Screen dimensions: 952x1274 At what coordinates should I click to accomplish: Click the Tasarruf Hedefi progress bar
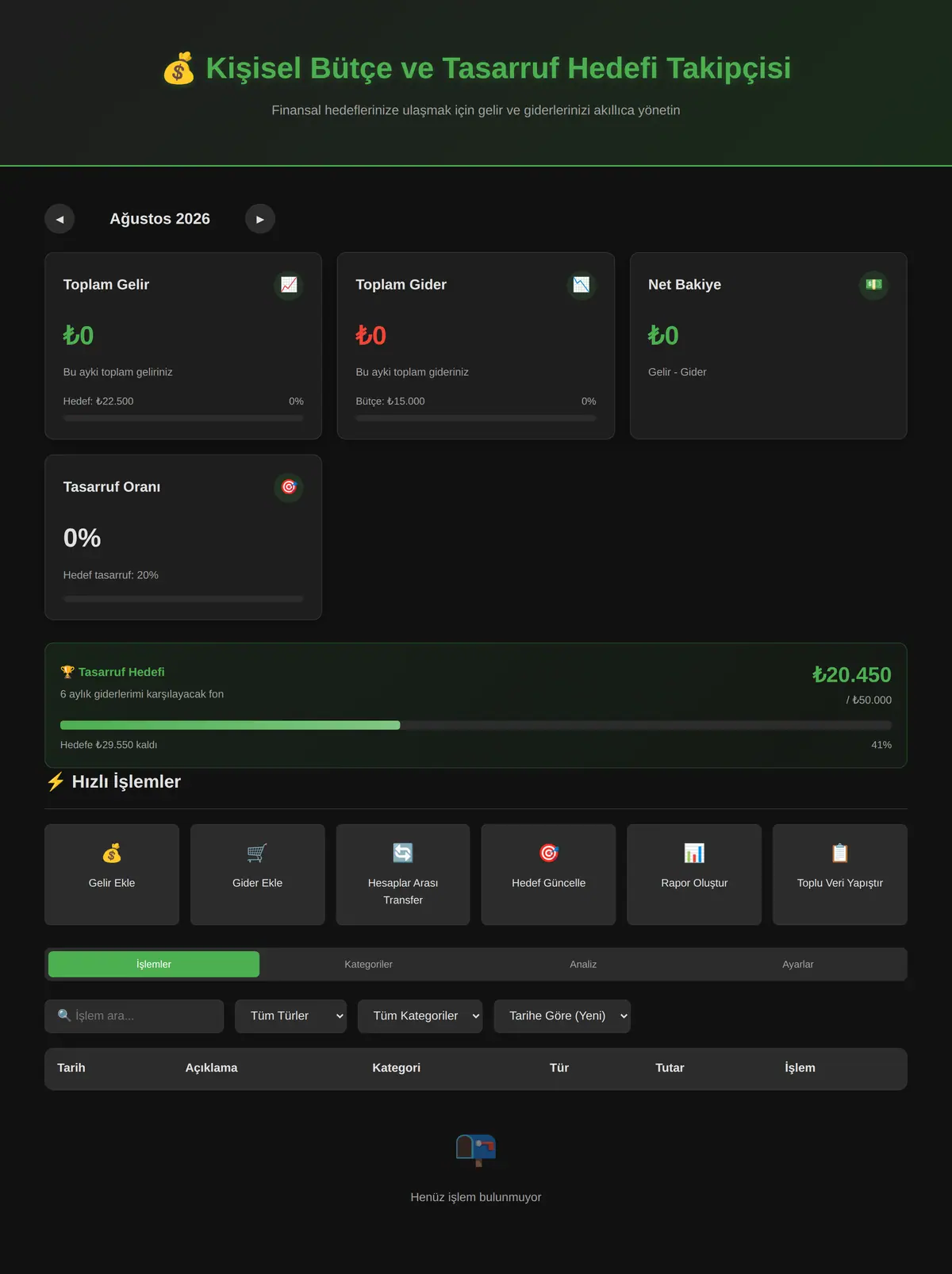[x=476, y=725]
